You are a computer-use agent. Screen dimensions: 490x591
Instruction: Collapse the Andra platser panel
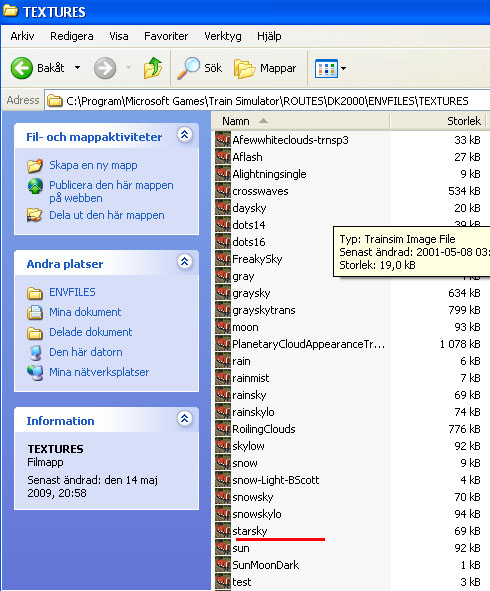(x=185, y=261)
